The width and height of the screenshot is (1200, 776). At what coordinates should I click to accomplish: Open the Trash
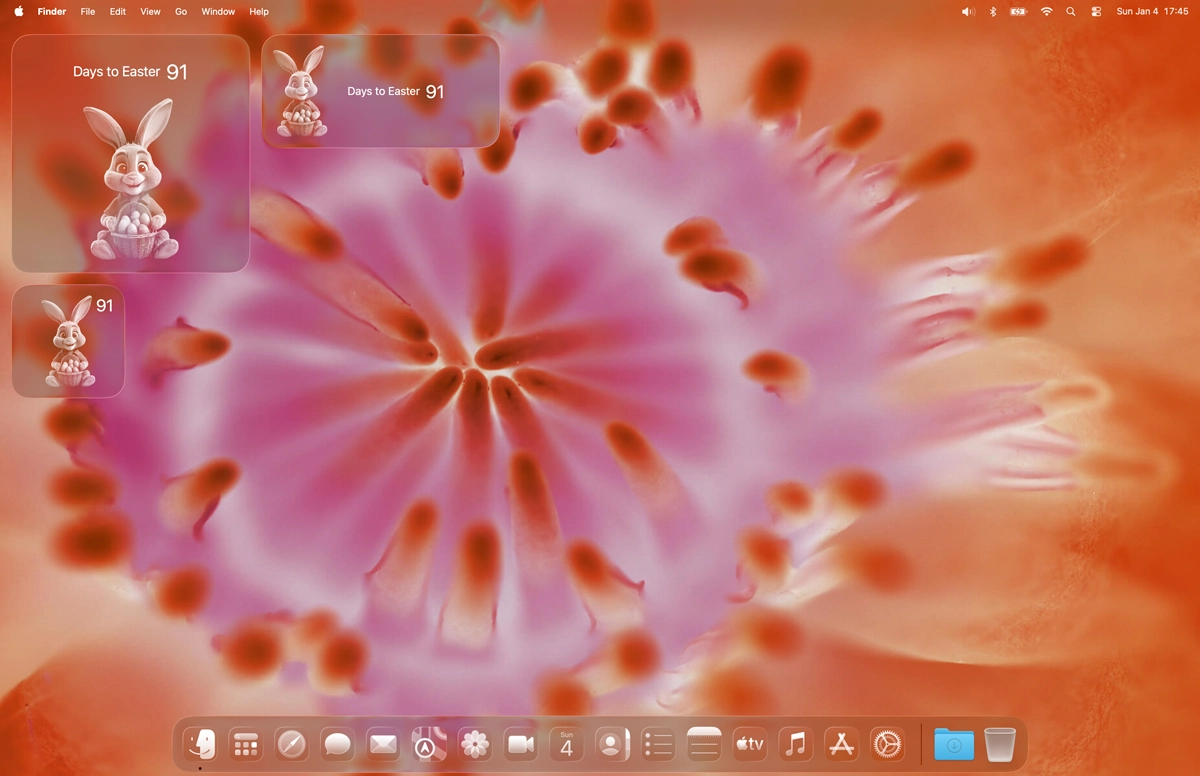(x=999, y=744)
